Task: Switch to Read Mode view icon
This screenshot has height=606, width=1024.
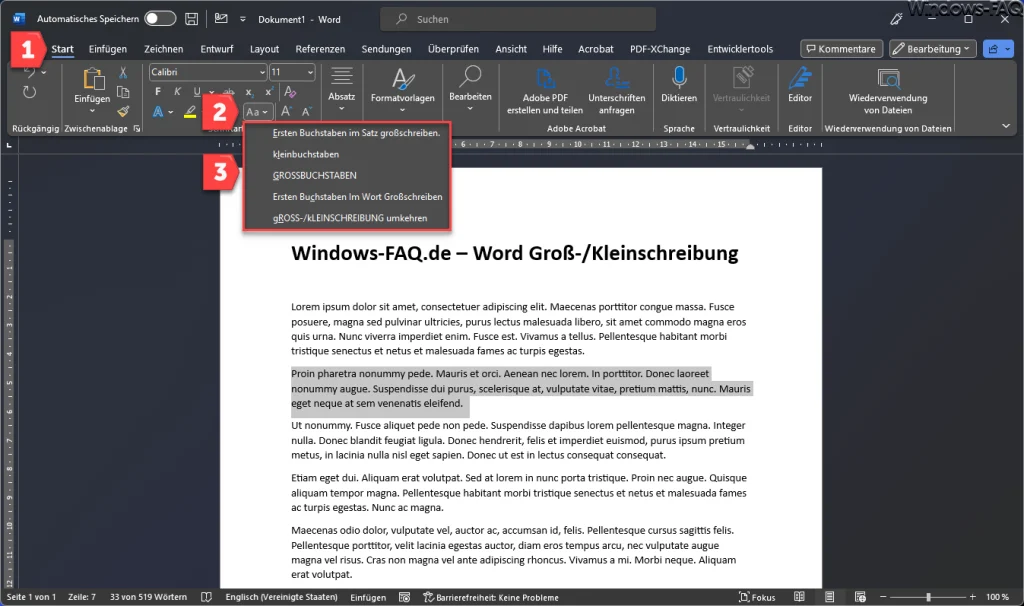Action: coord(799,597)
